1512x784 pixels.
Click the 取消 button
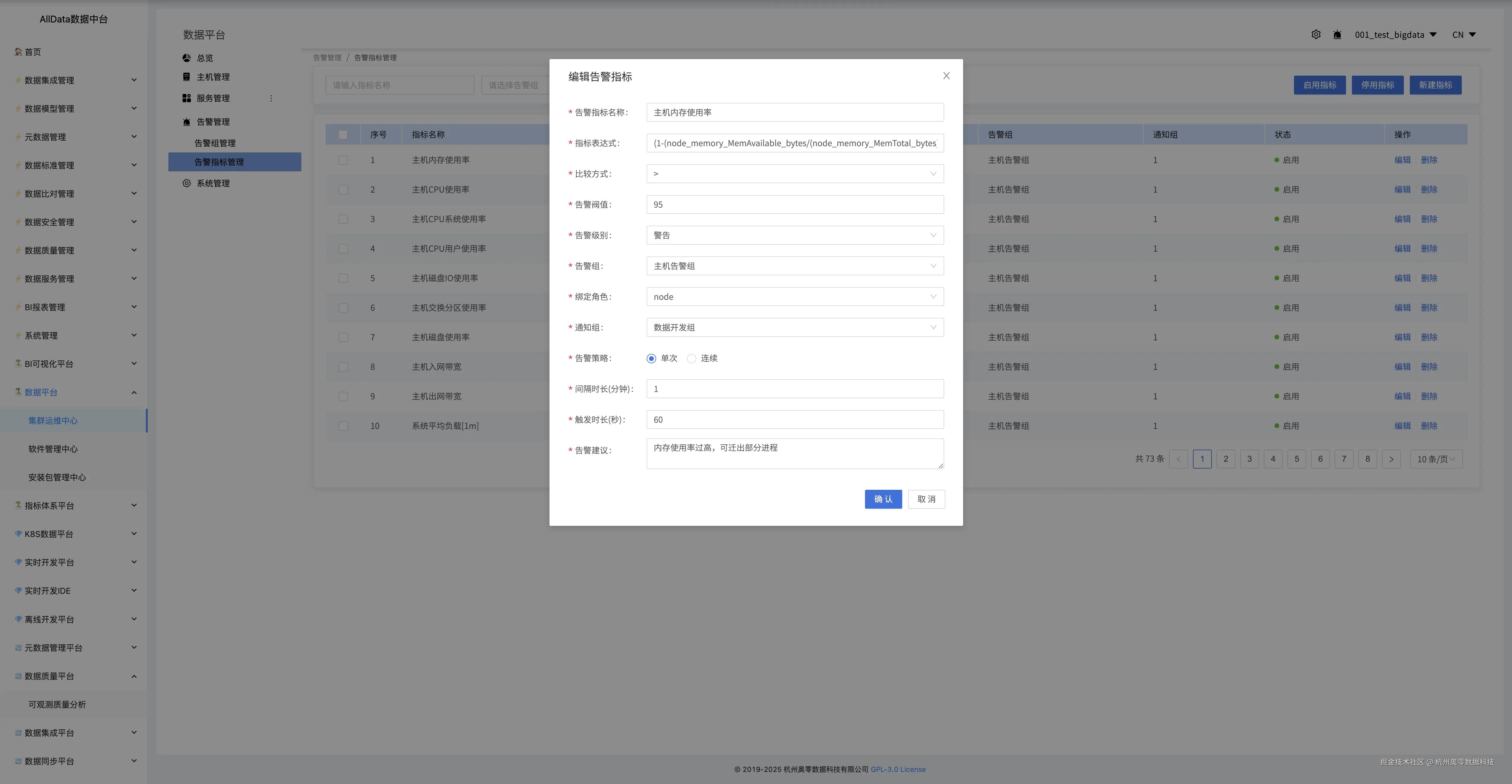[x=926, y=500]
